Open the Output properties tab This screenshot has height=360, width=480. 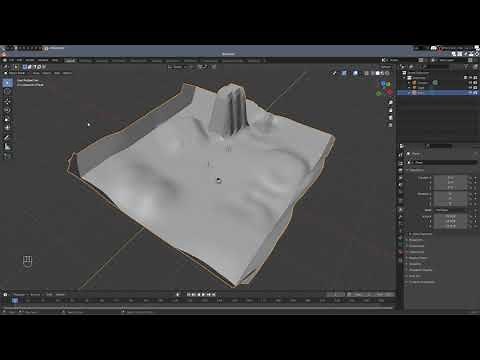tap(401, 171)
